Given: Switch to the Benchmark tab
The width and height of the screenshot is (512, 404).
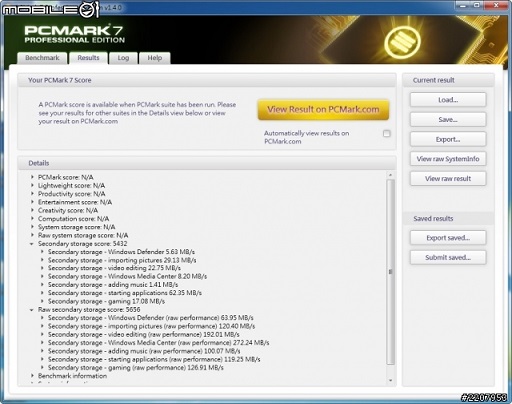Looking at the screenshot, I should pos(42,58).
